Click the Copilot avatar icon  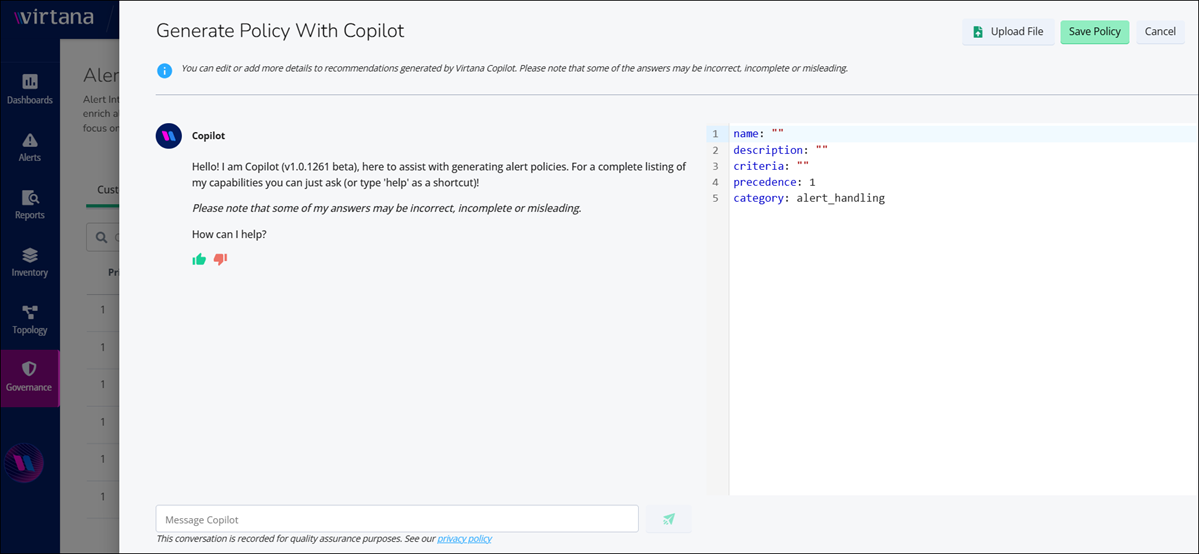point(169,135)
